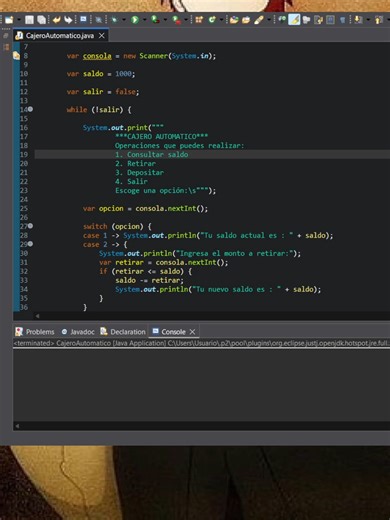Open the New Java Class dropdown arrow
This screenshot has width=390, height=520.
[x=221, y=20]
